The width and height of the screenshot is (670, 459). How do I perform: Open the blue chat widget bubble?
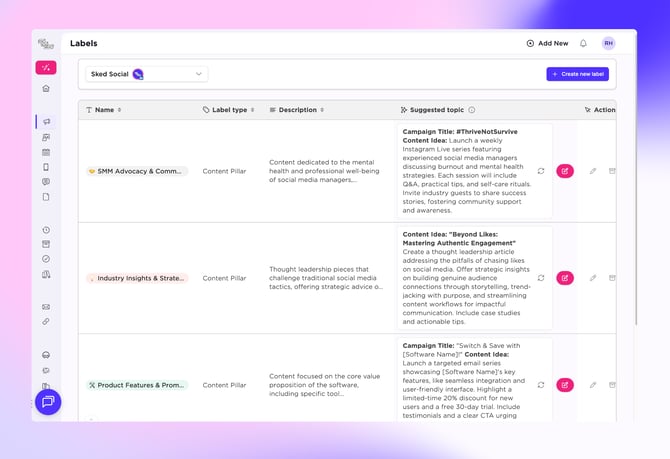[48, 401]
